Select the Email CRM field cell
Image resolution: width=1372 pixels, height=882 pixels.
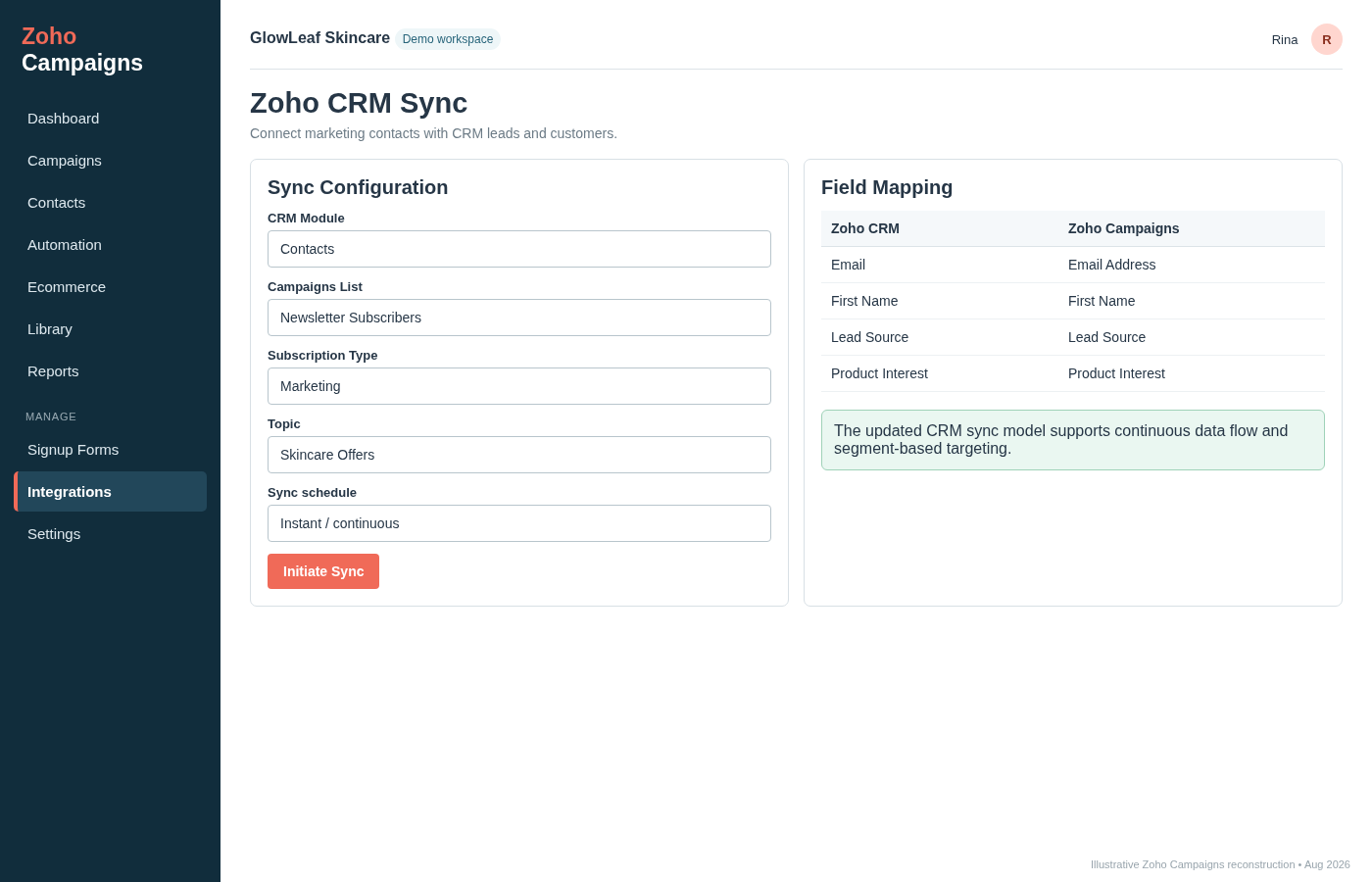coord(940,265)
